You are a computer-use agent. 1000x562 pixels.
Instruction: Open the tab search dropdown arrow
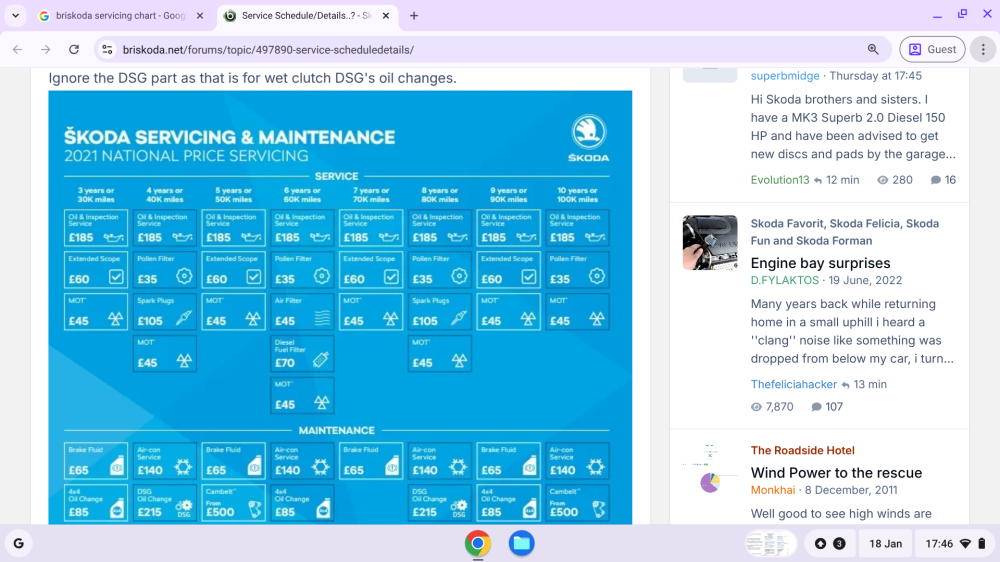point(15,15)
